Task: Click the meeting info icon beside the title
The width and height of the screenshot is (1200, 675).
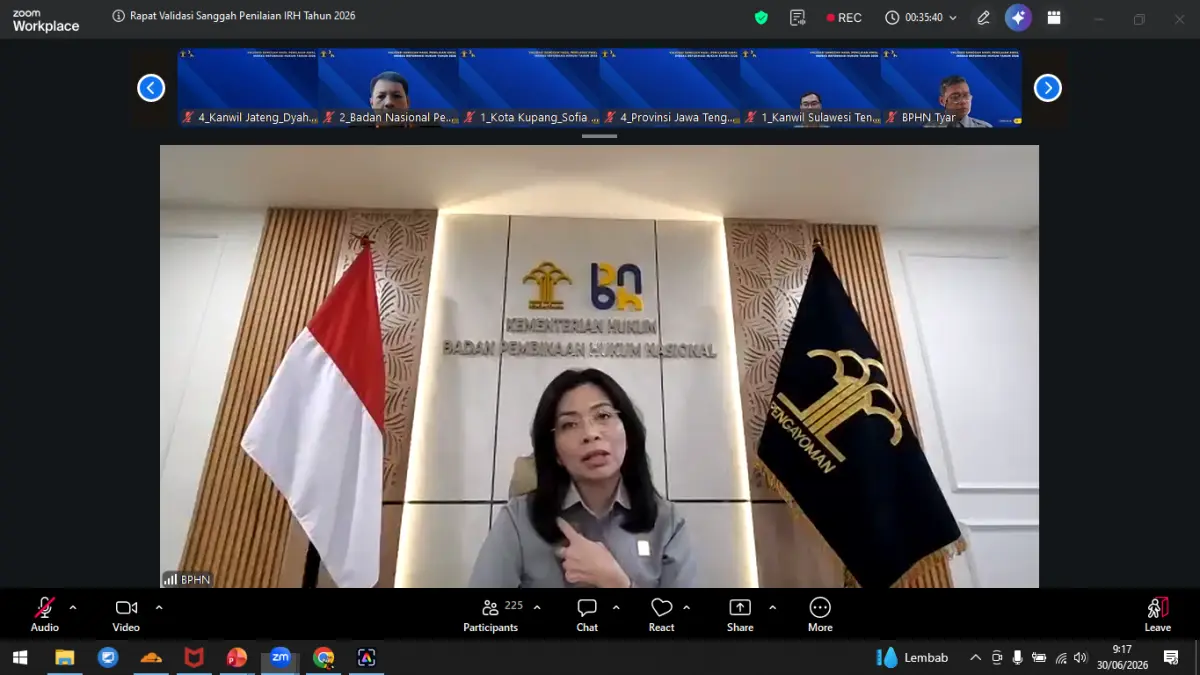Action: point(119,16)
